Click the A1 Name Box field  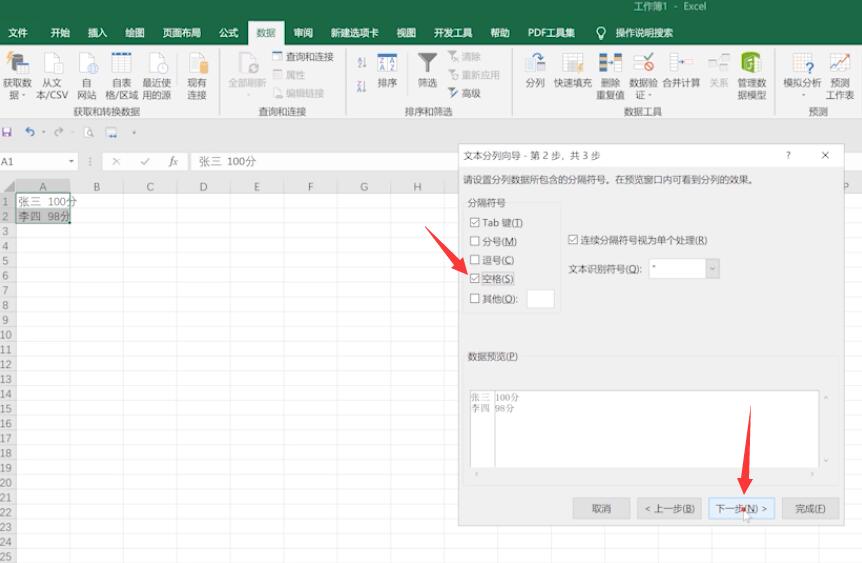tap(33, 161)
